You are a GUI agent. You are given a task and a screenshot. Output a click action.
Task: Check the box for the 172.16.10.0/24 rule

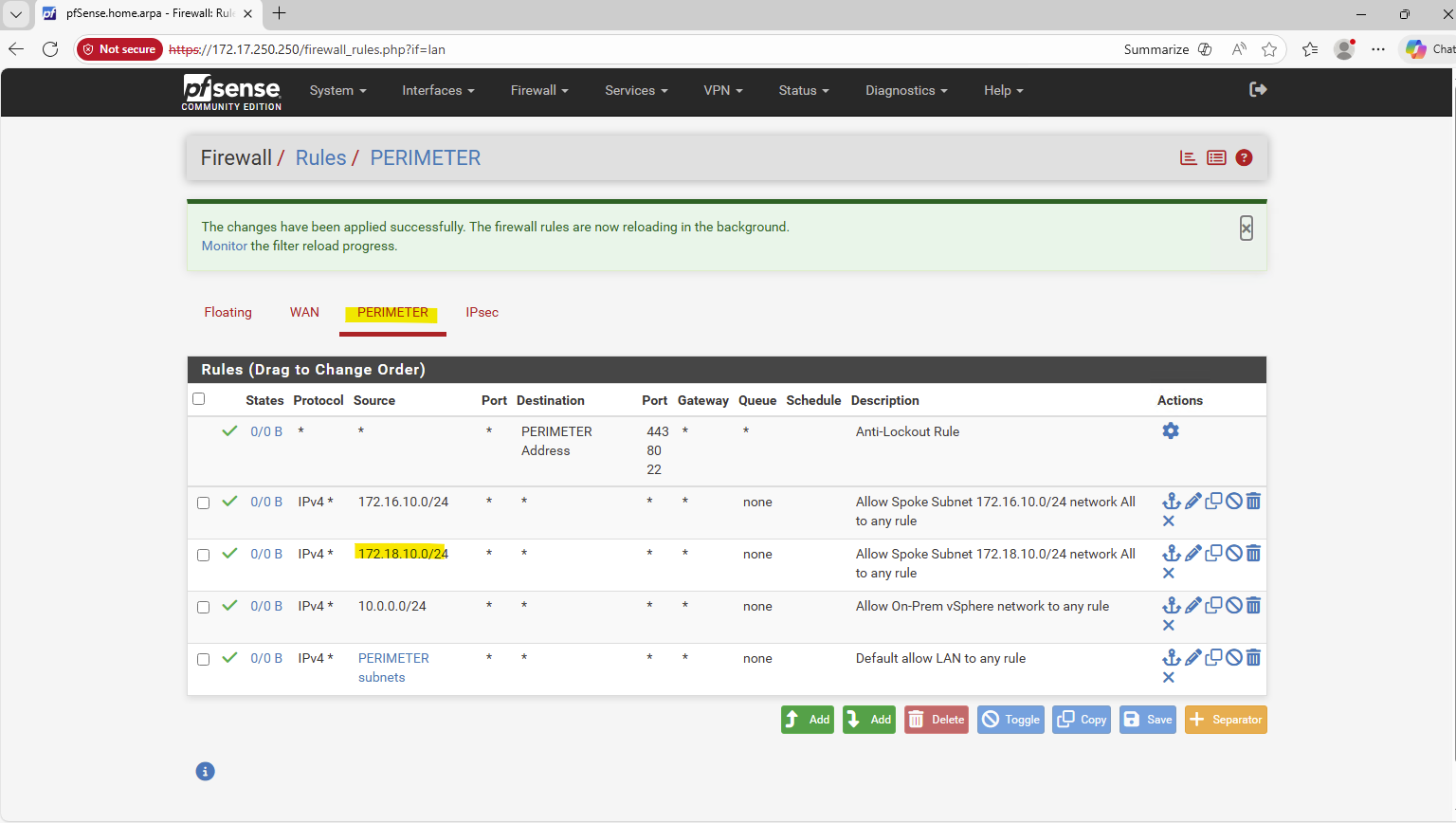click(203, 503)
